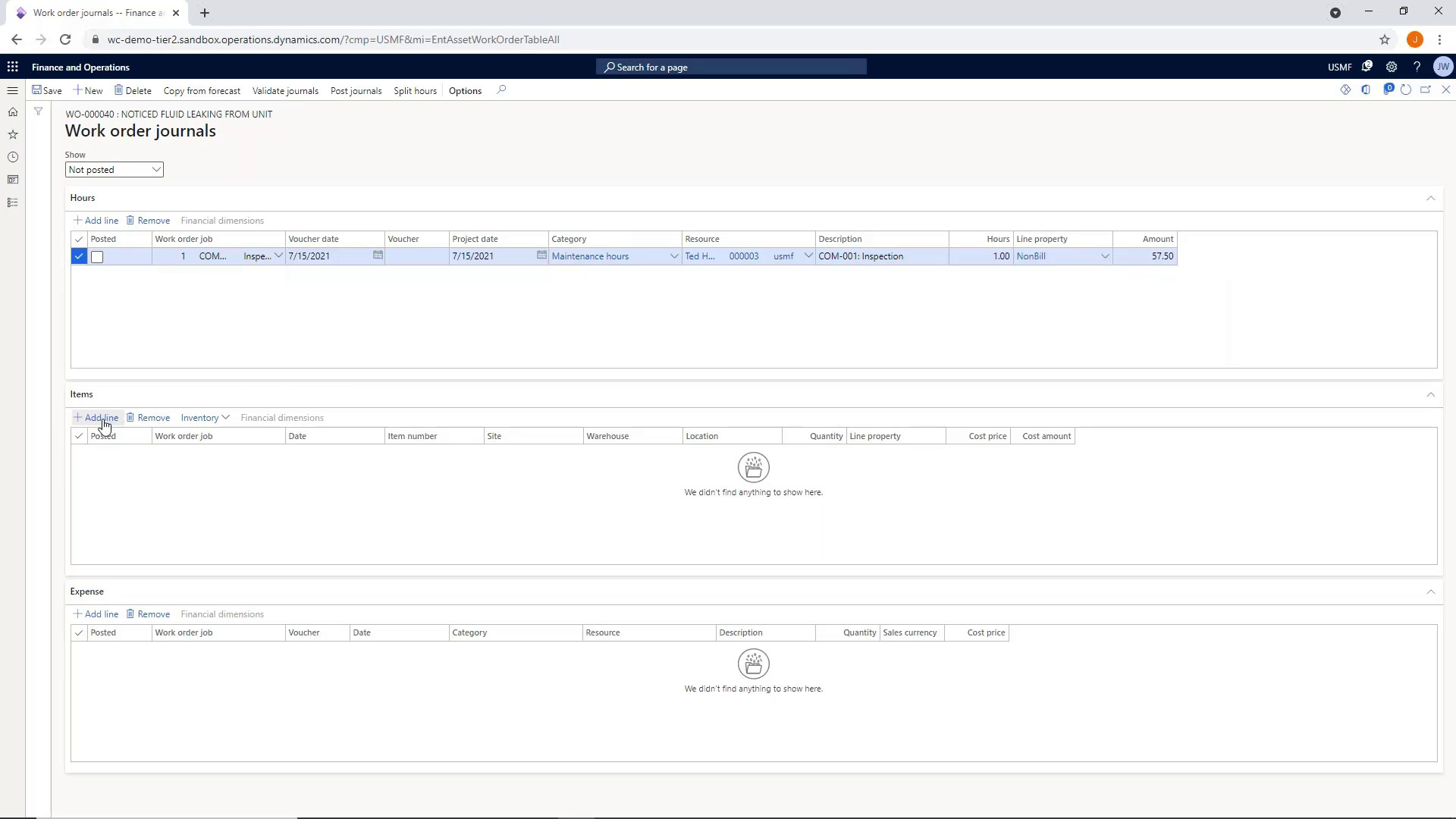Image resolution: width=1456 pixels, height=819 pixels.
Task: Open the Options menu
Action: point(465,90)
